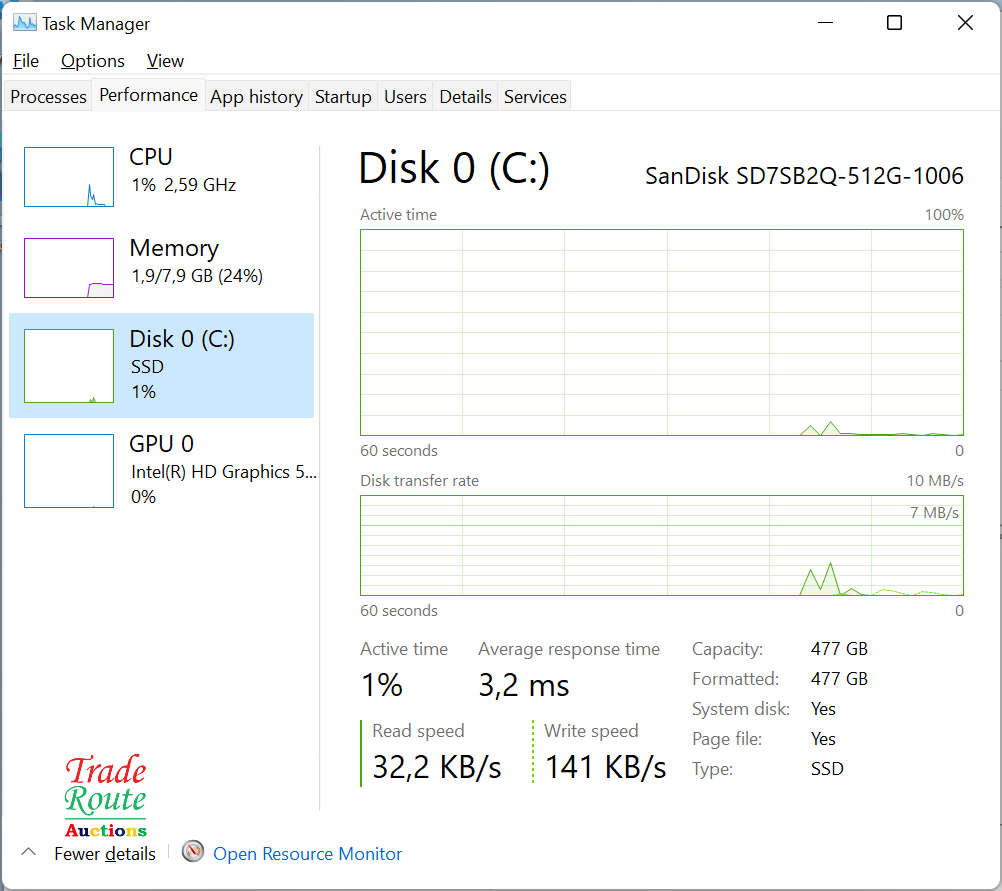This screenshot has width=1002, height=891.
Task: Open the File menu
Action: click(x=26, y=61)
